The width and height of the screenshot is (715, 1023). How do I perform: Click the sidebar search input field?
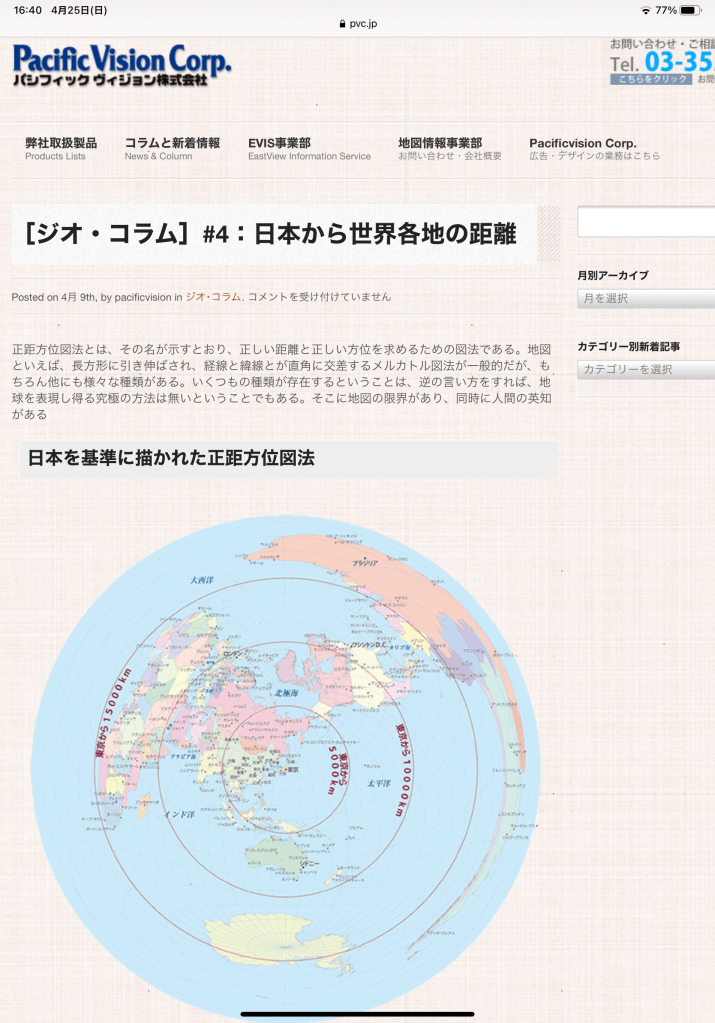click(x=646, y=222)
